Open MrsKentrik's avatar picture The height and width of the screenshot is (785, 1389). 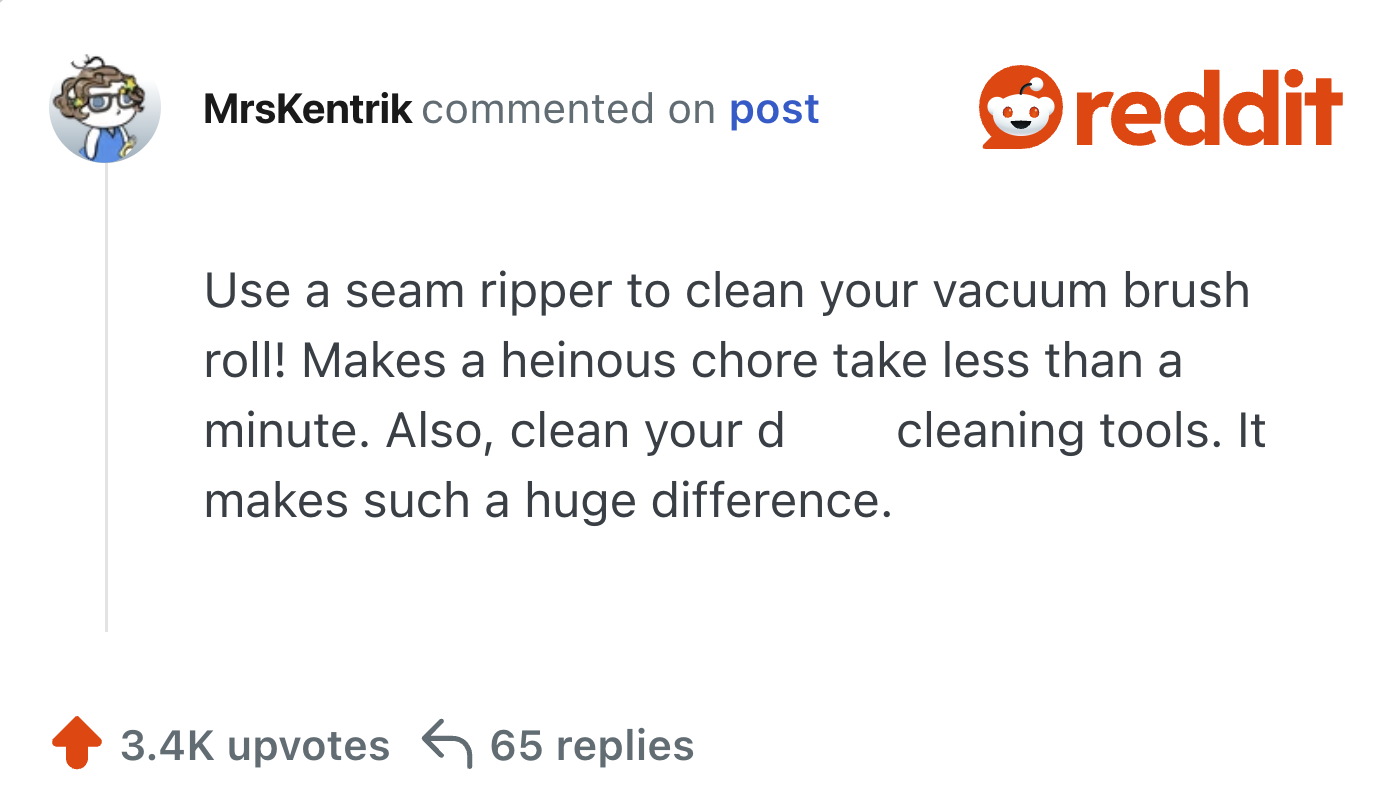105,108
